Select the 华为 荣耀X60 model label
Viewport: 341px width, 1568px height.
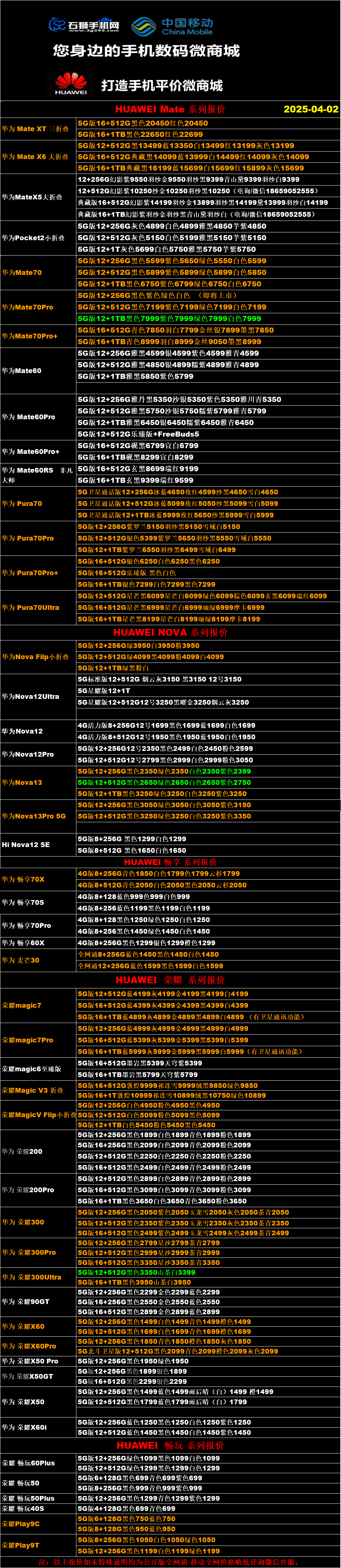pos(23,1326)
